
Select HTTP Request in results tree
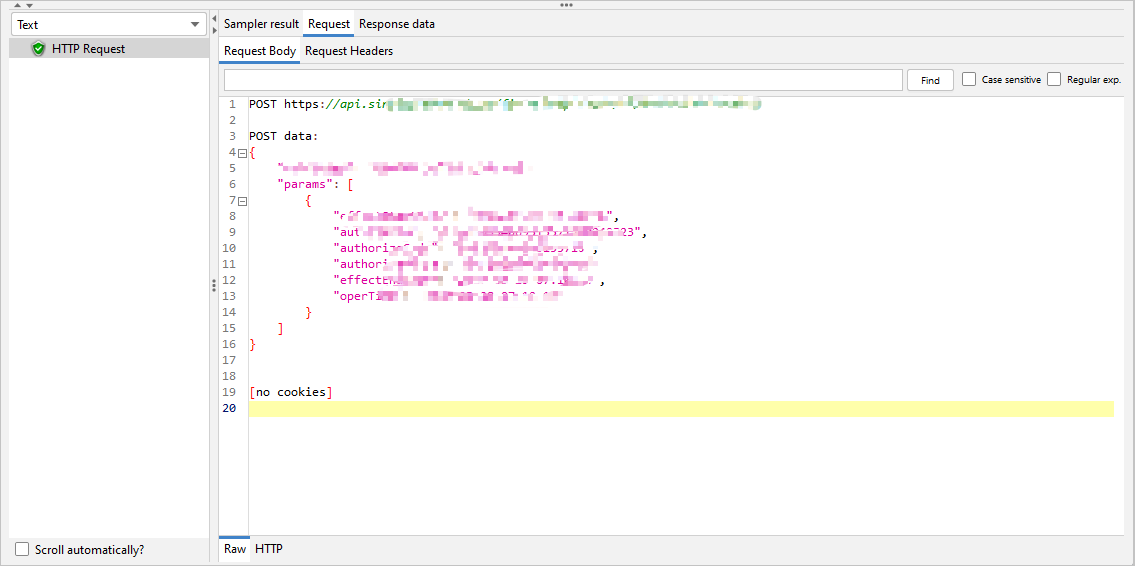[88, 49]
